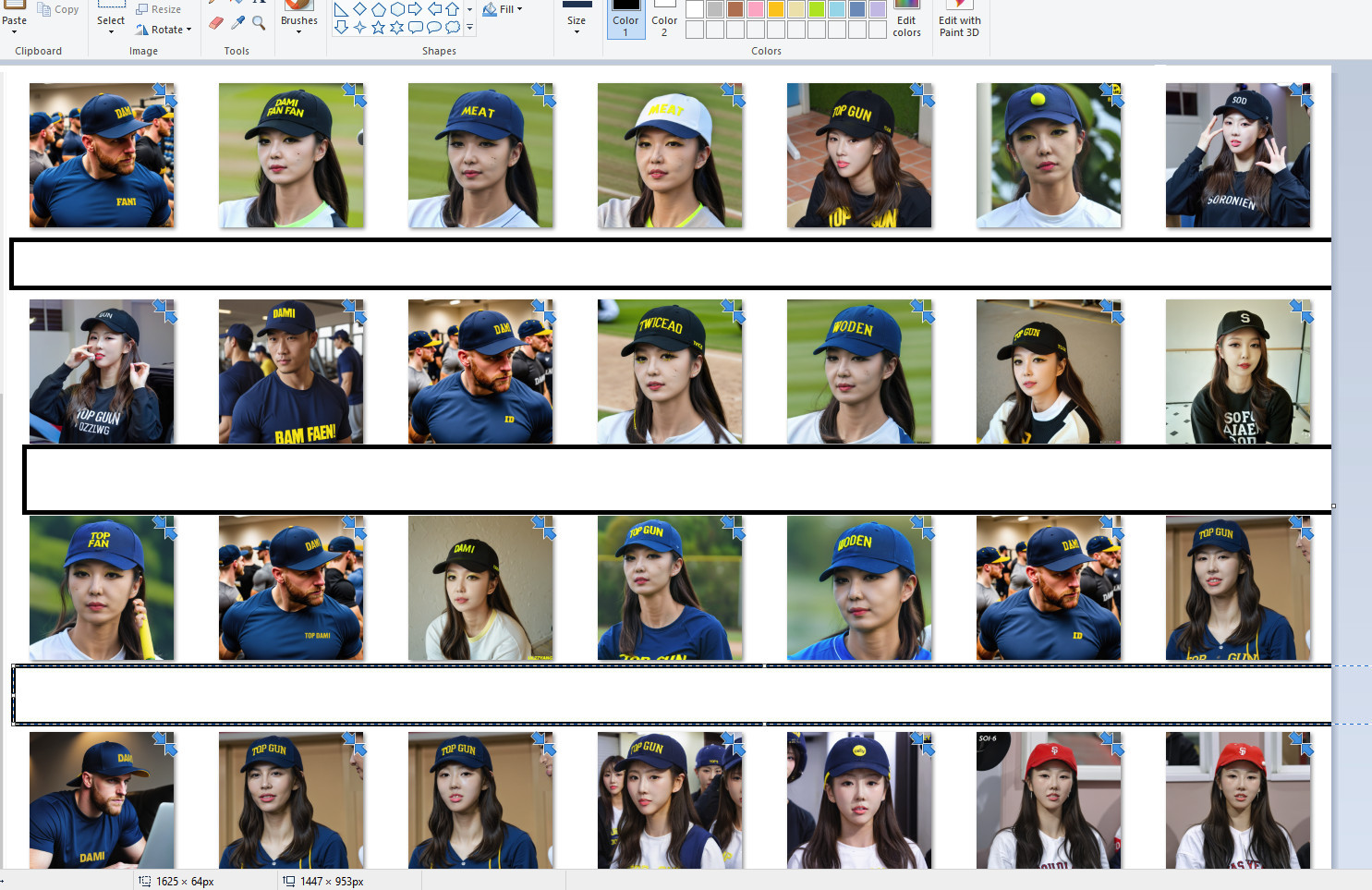
Task: Choose the left arrow shape
Action: [x=433, y=9]
